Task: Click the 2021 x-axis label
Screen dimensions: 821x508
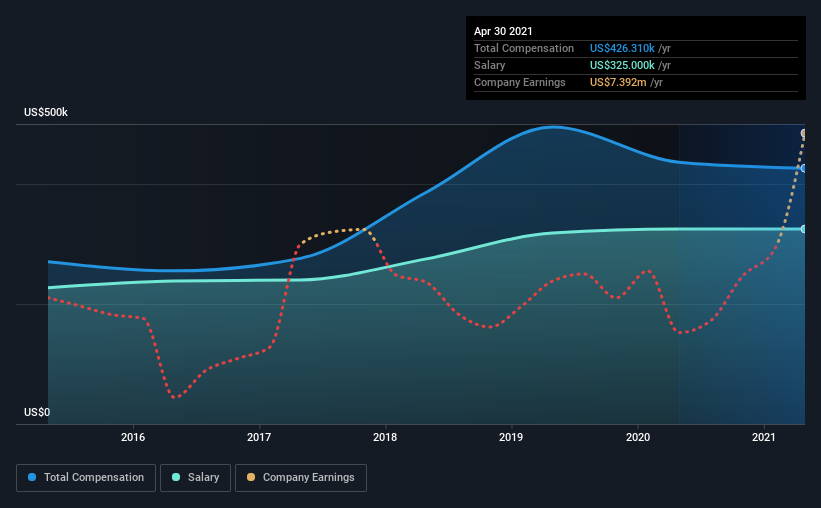Action: 764,437
